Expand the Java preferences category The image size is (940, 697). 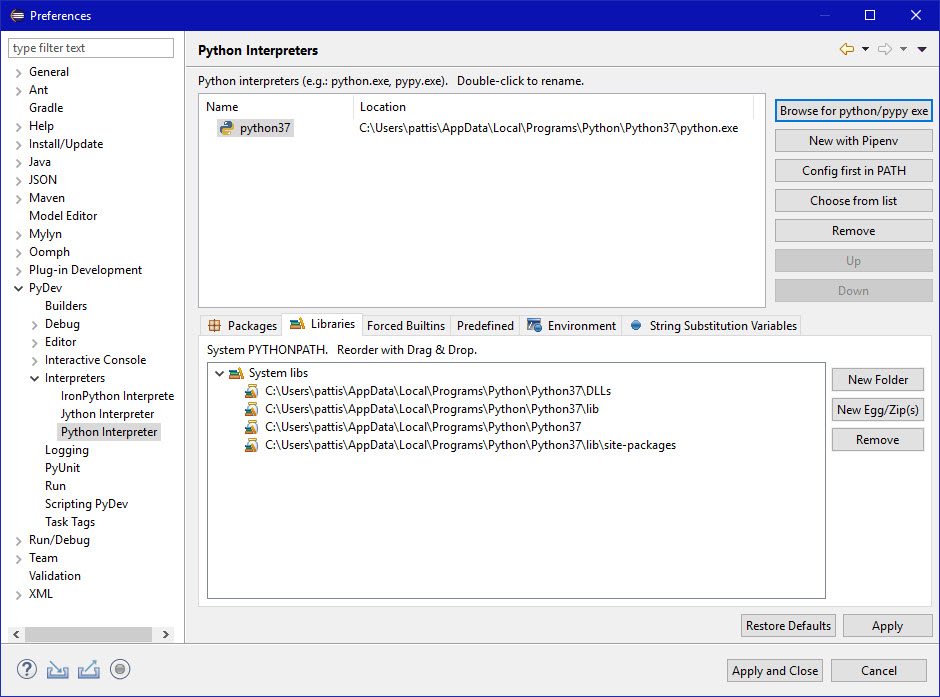coord(18,162)
